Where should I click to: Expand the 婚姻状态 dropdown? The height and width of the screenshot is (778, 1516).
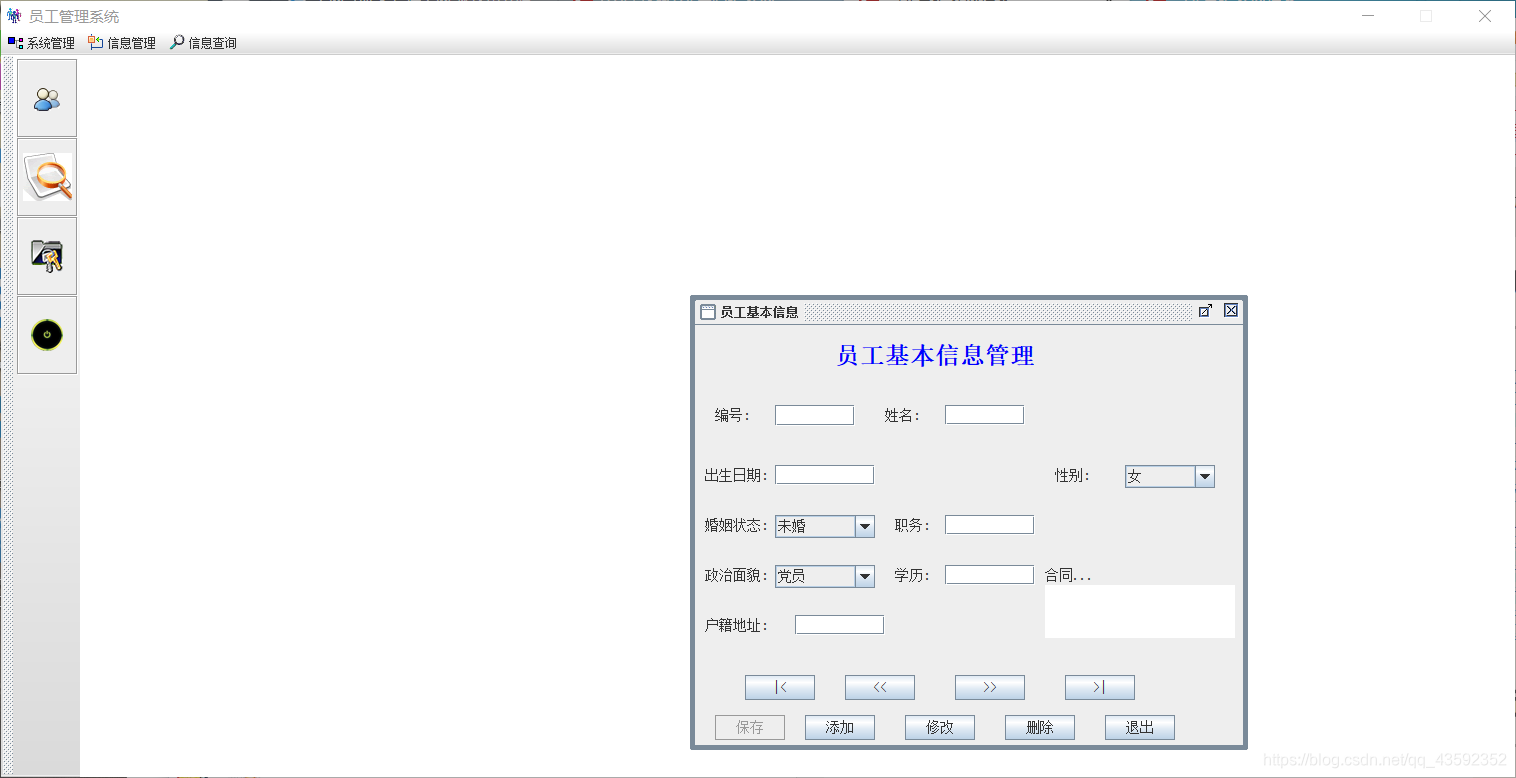coord(865,526)
